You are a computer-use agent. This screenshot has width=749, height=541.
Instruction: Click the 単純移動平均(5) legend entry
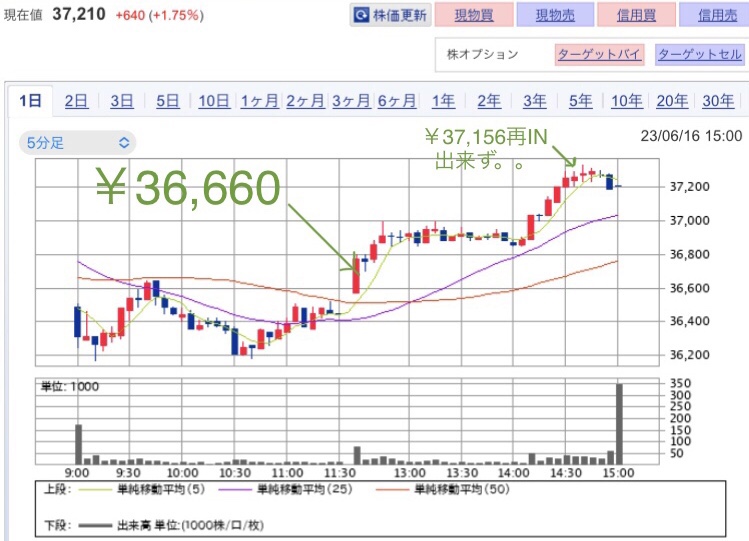[x=141, y=489]
